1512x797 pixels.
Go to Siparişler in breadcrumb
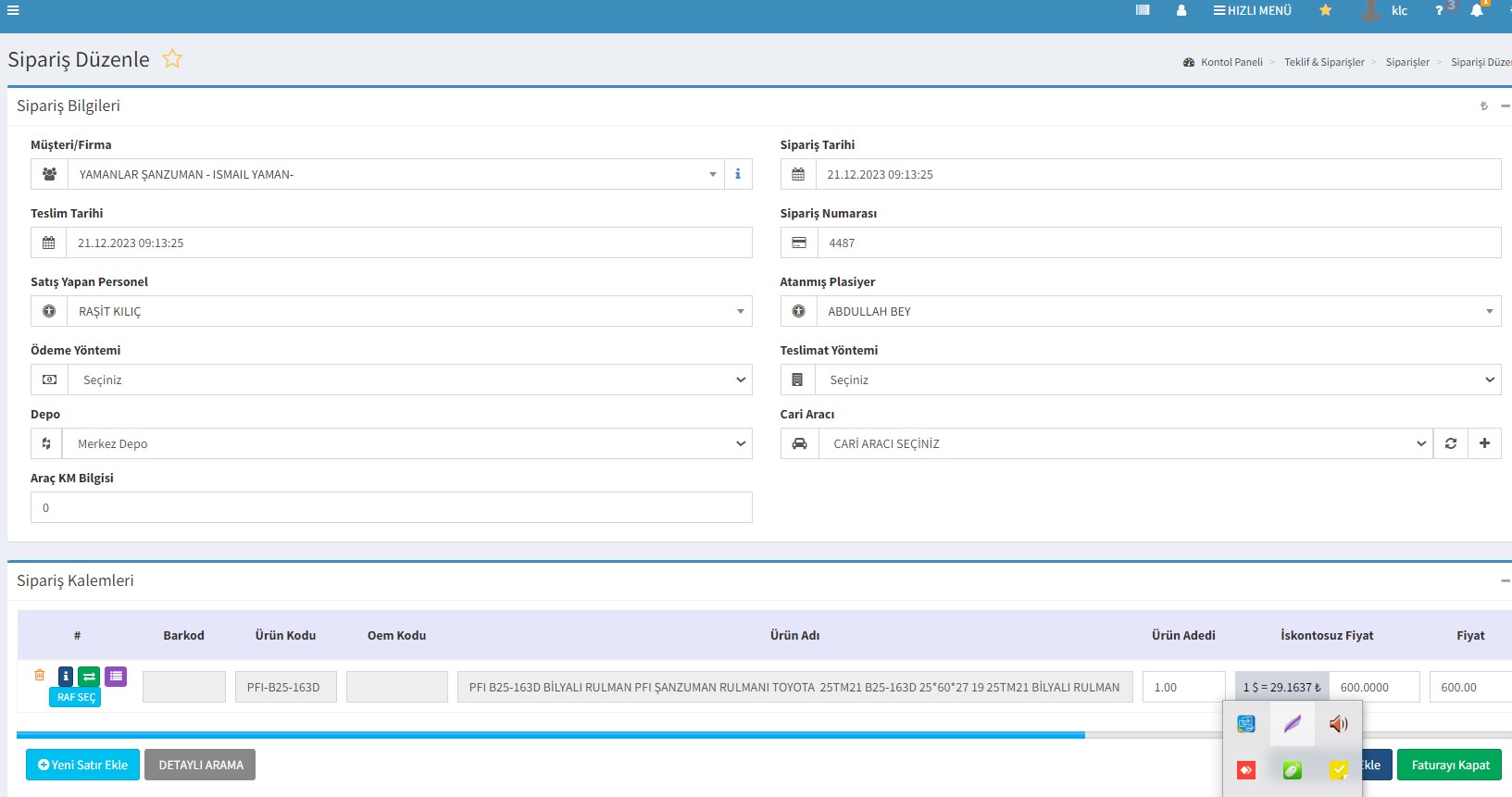1407,62
